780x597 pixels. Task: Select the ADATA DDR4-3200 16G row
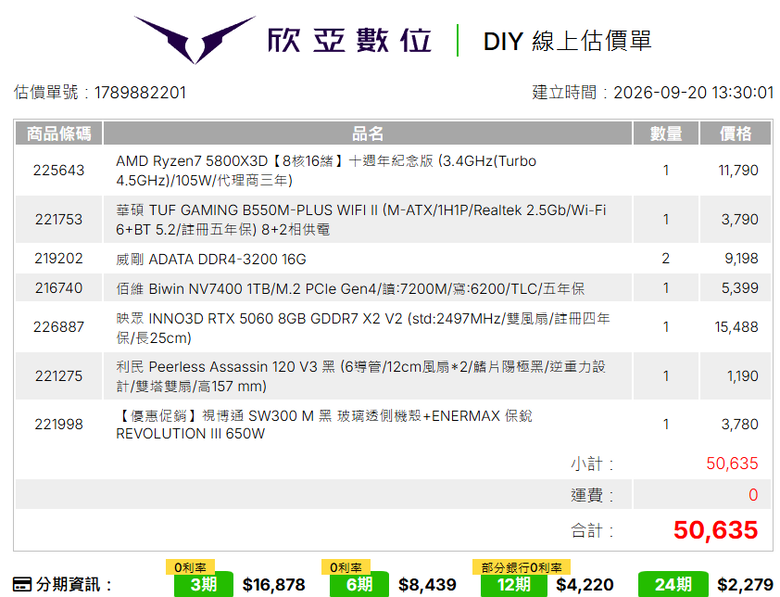[393, 259]
